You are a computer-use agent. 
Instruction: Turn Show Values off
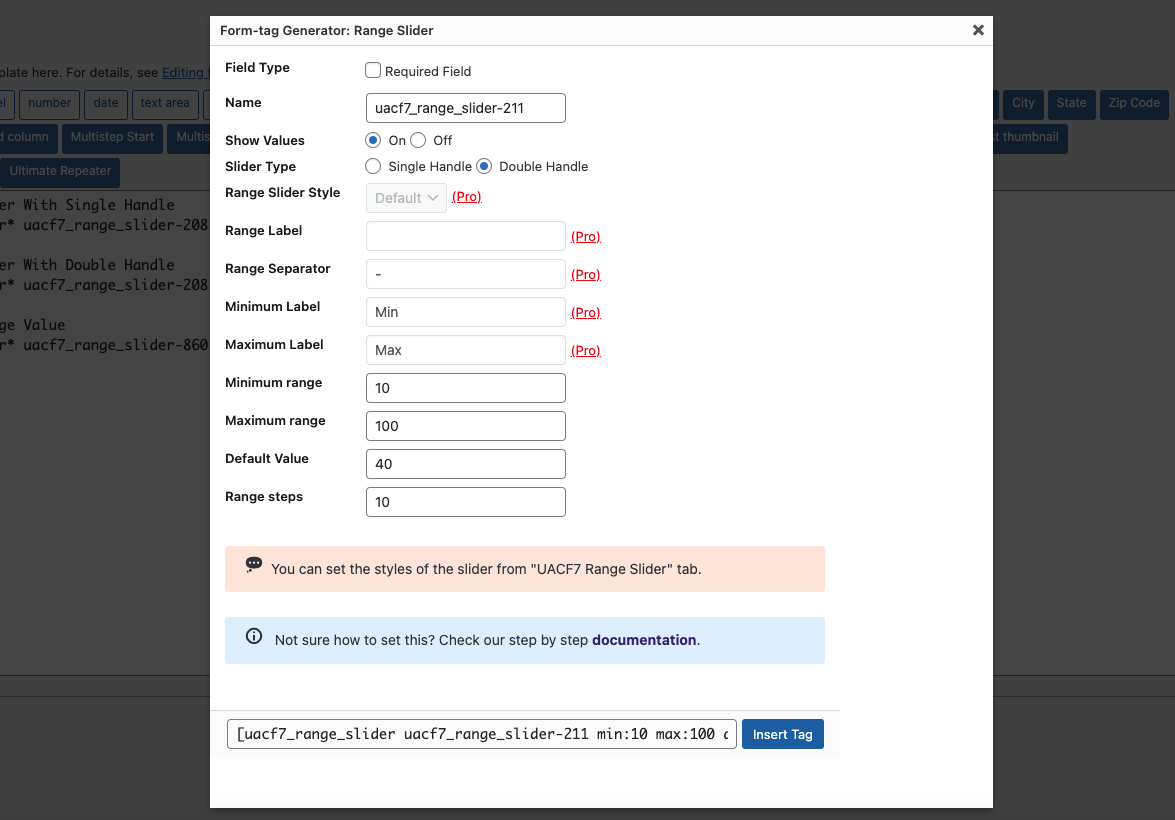click(x=417, y=140)
